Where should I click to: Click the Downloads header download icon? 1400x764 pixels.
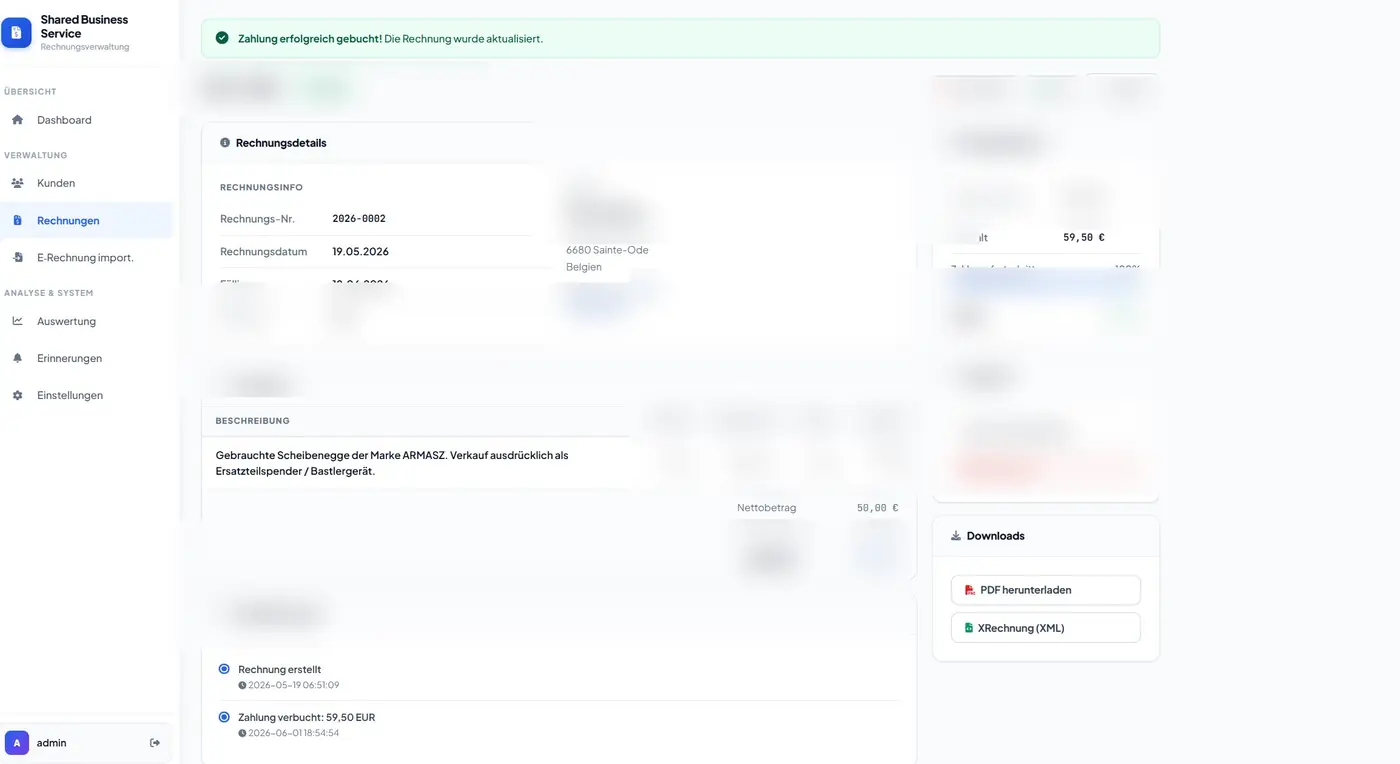(956, 536)
